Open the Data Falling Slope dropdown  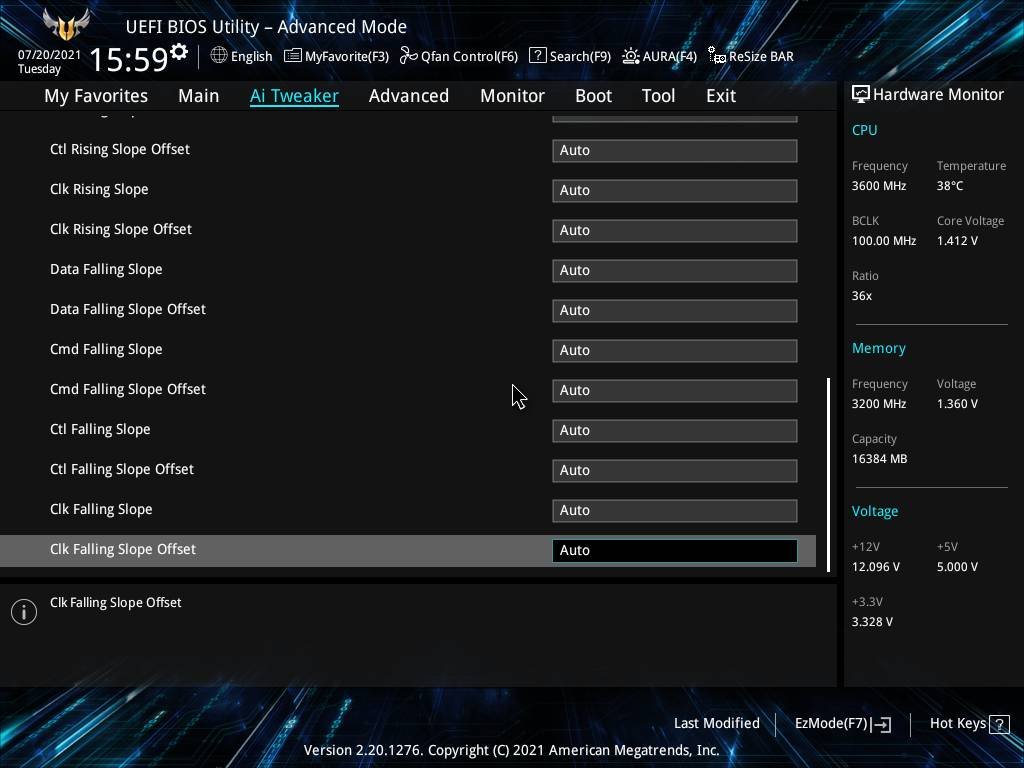(674, 270)
